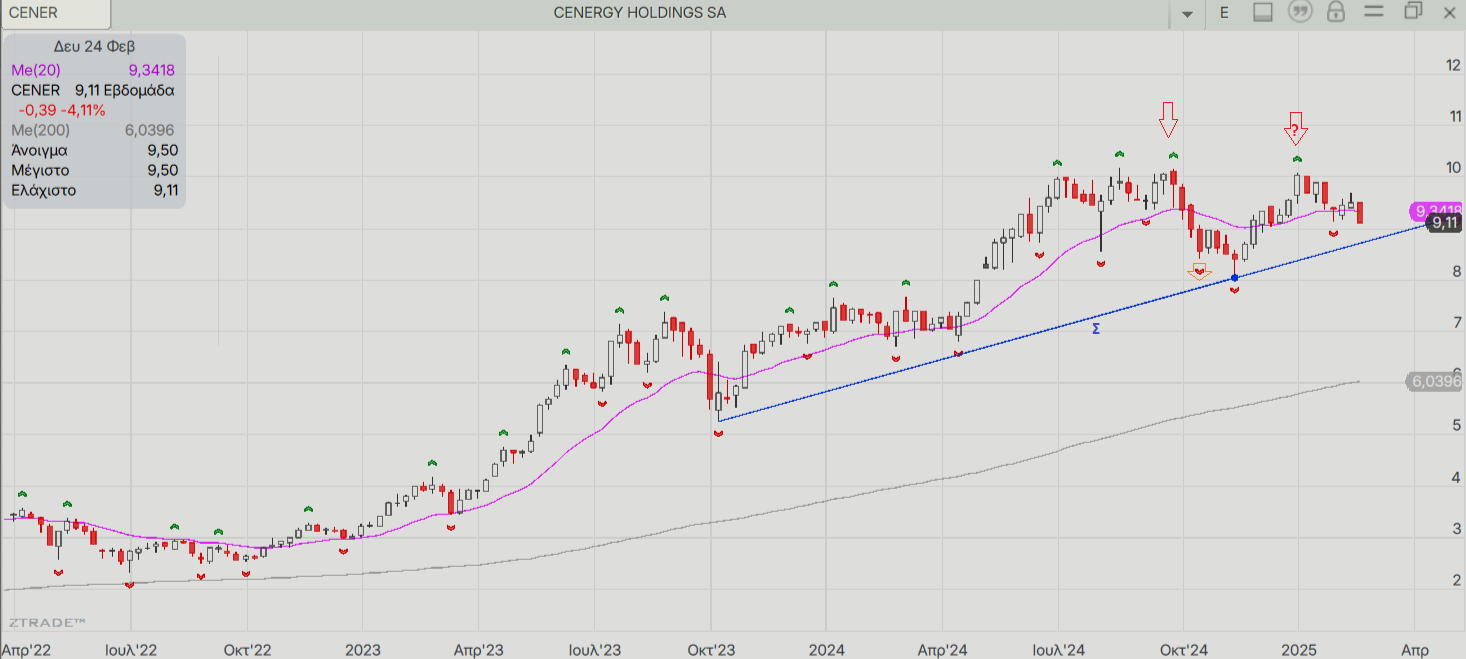Click the CENERGY HOLDINGS SA title
Screen dimensions: 1466x659
coord(640,13)
